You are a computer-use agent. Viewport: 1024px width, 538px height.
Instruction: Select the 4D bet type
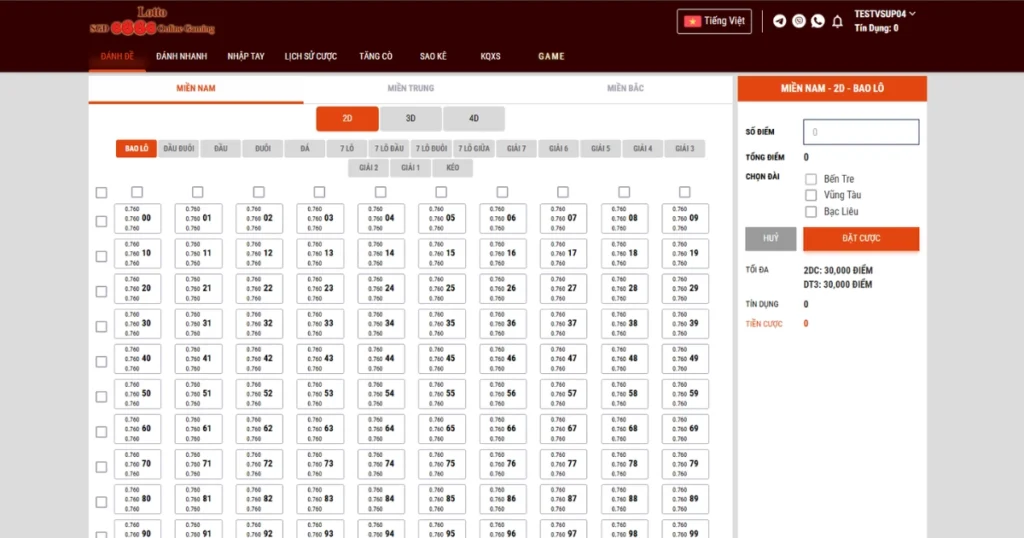473,118
